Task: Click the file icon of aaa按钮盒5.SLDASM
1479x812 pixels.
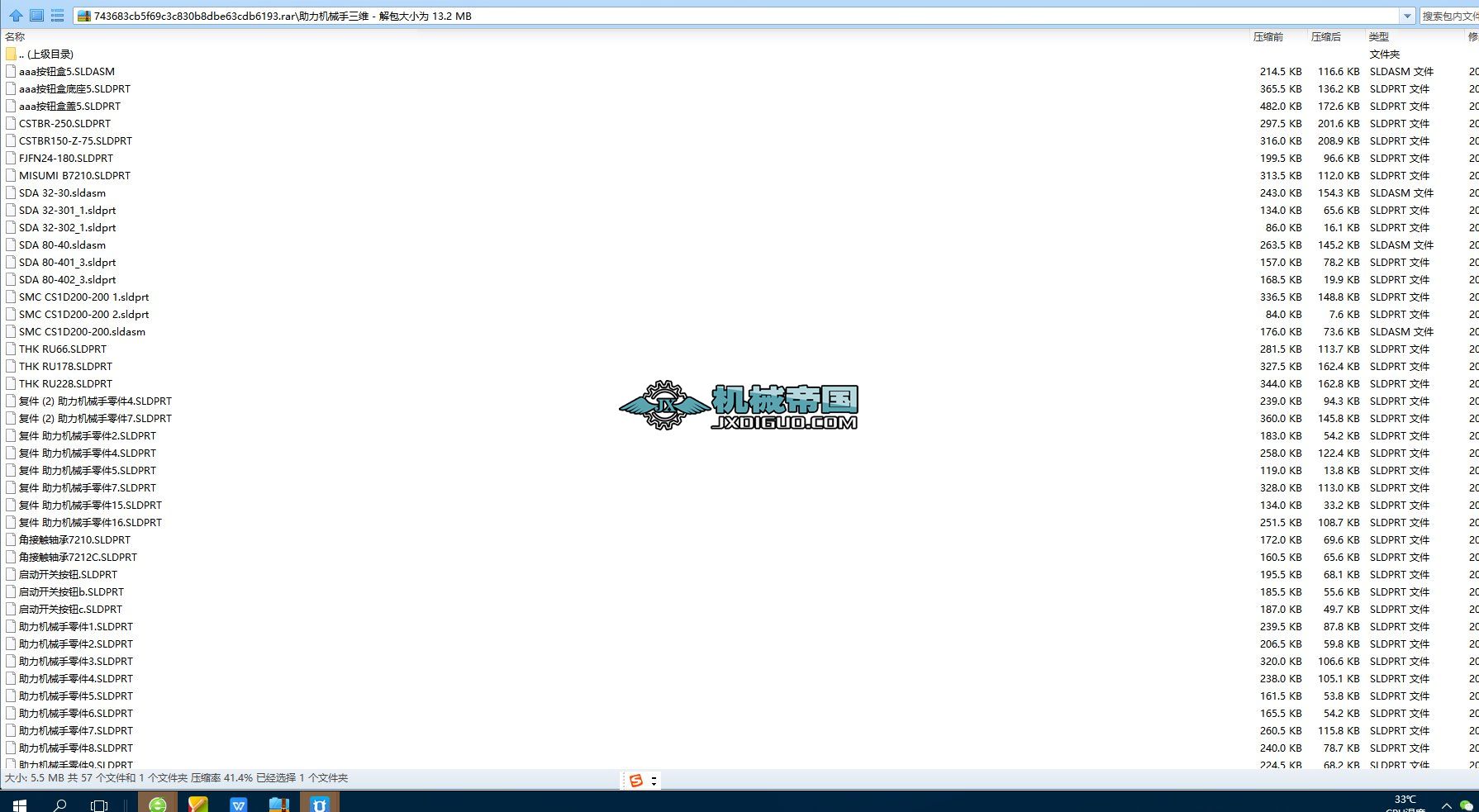Action: (x=11, y=71)
